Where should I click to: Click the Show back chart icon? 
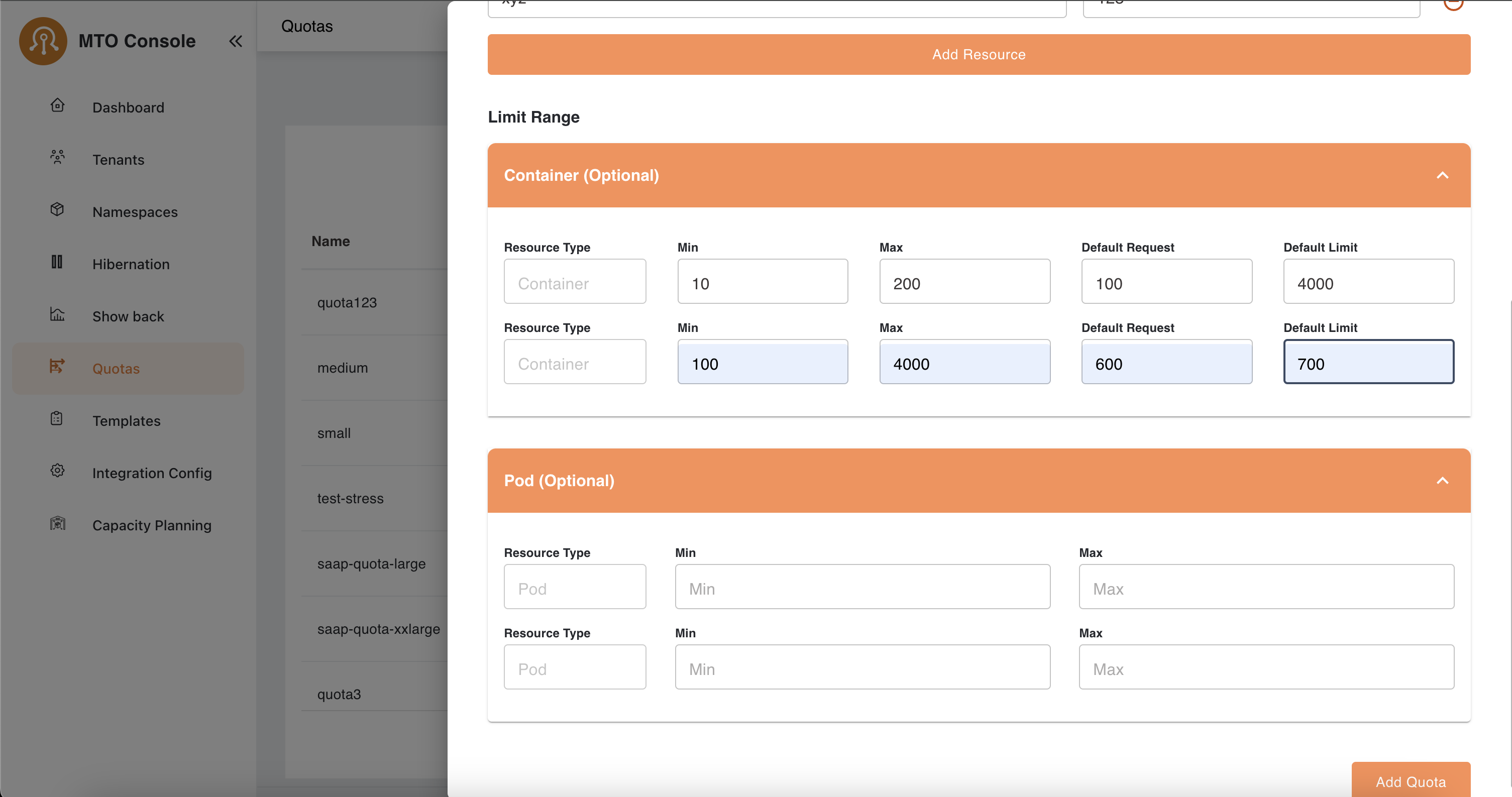tap(57, 314)
